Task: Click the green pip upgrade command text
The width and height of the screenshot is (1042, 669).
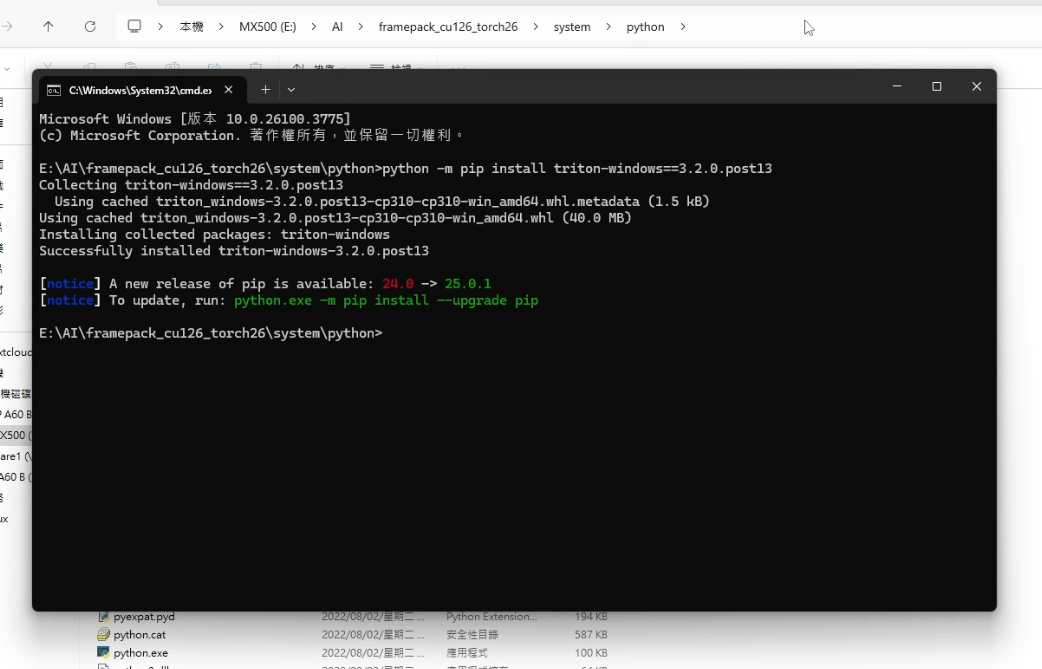Action: pyautogui.click(x=386, y=300)
